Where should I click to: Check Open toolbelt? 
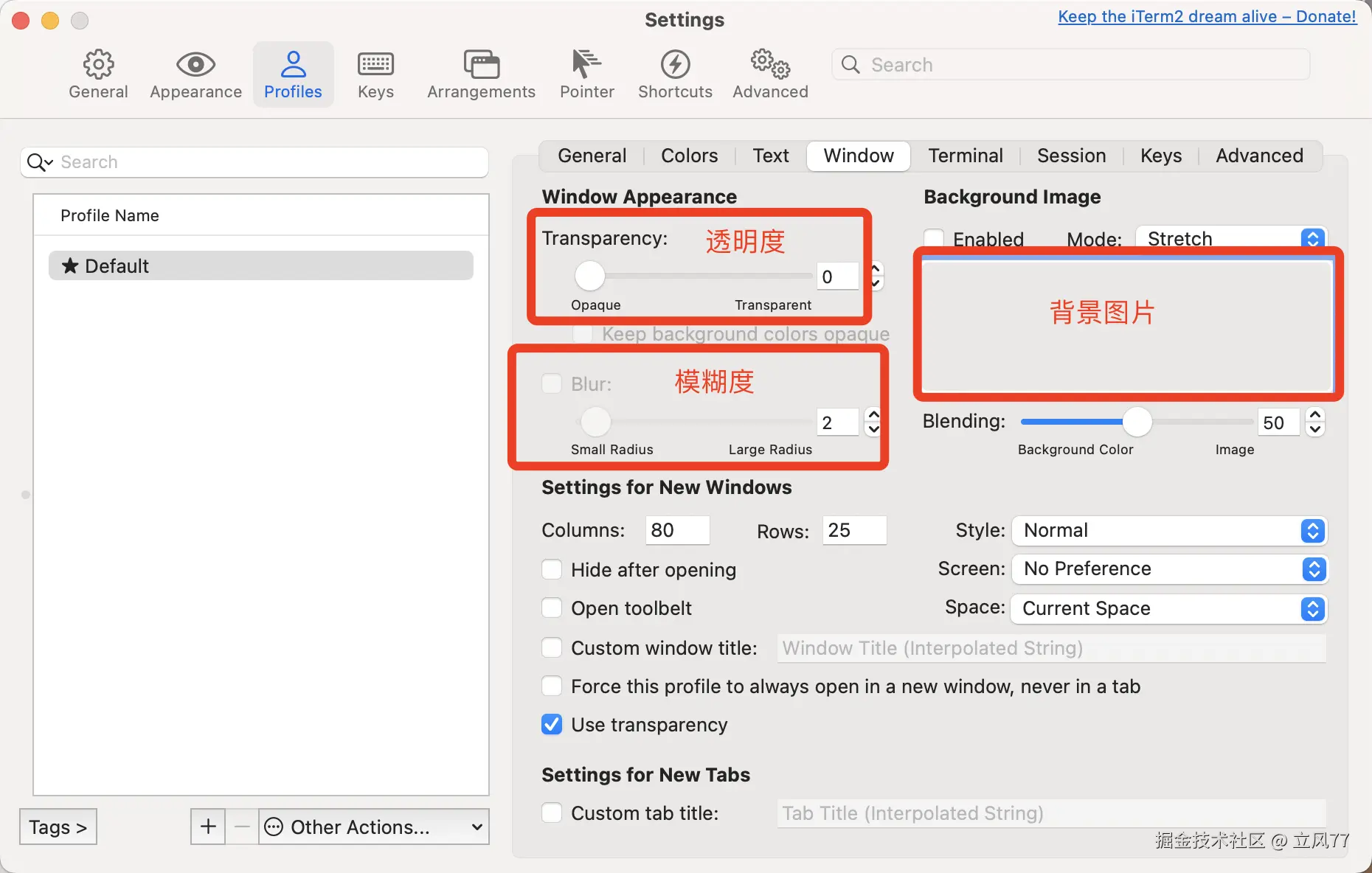[x=552, y=608]
